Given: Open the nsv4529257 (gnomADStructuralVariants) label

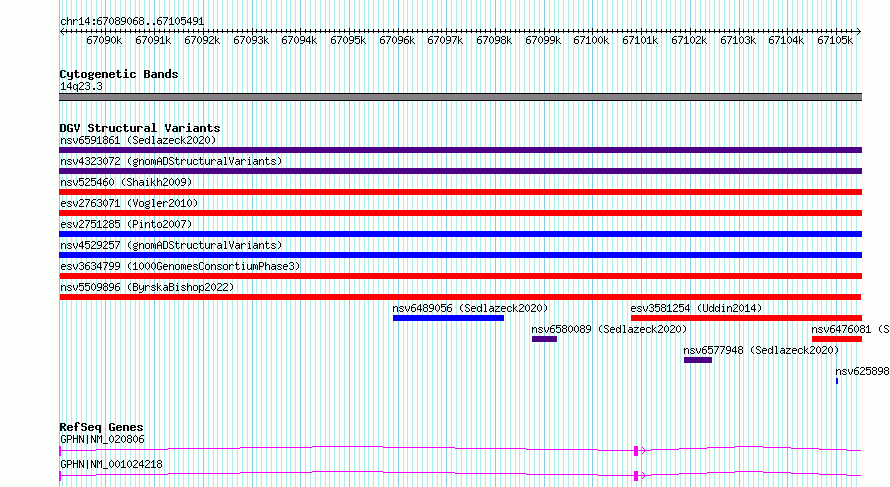Looking at the screenshot, I should pos(171,245).
